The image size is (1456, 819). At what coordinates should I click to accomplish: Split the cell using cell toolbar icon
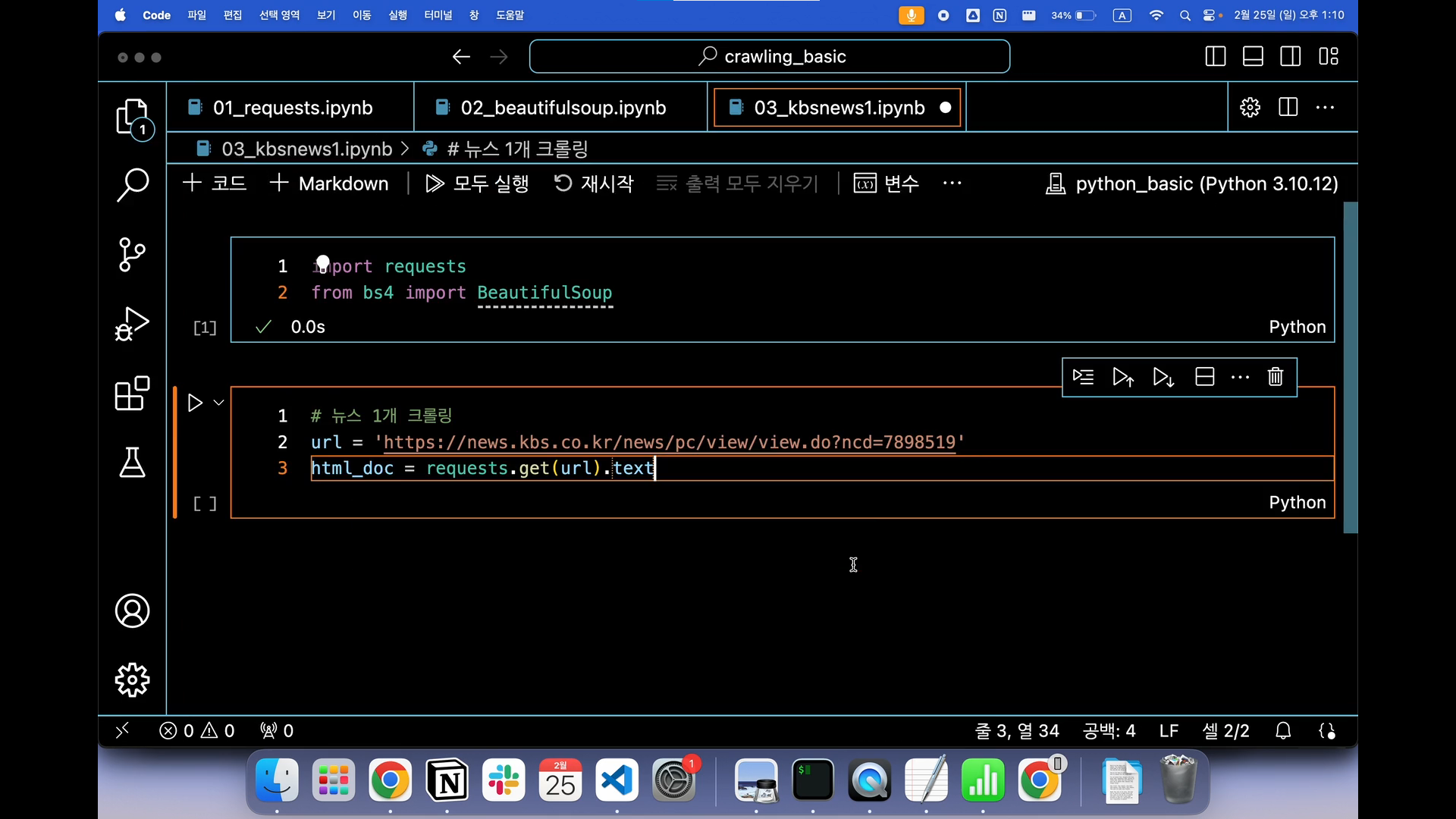pos(1204,377)
